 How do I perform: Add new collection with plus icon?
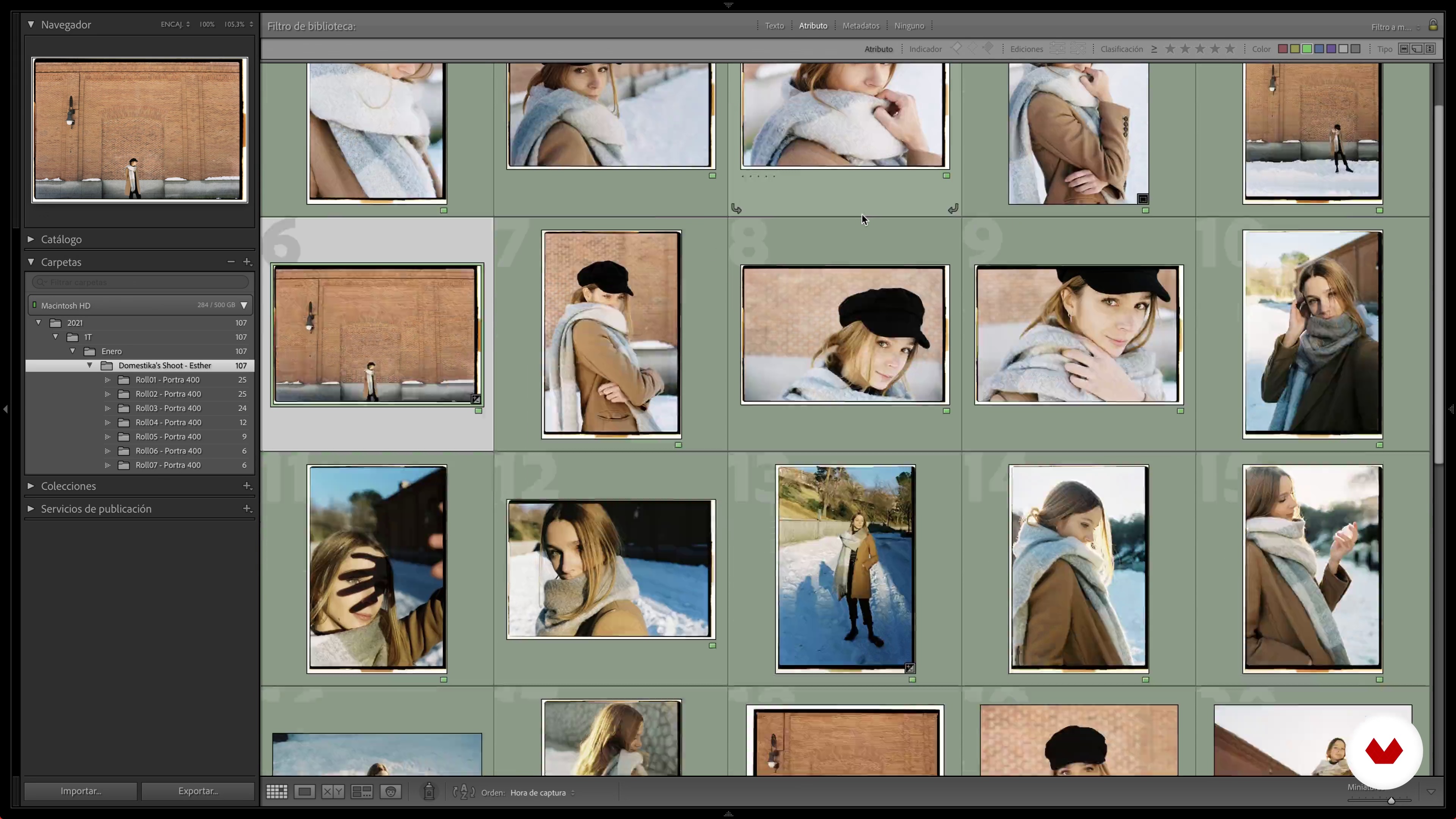pos(247,485)
